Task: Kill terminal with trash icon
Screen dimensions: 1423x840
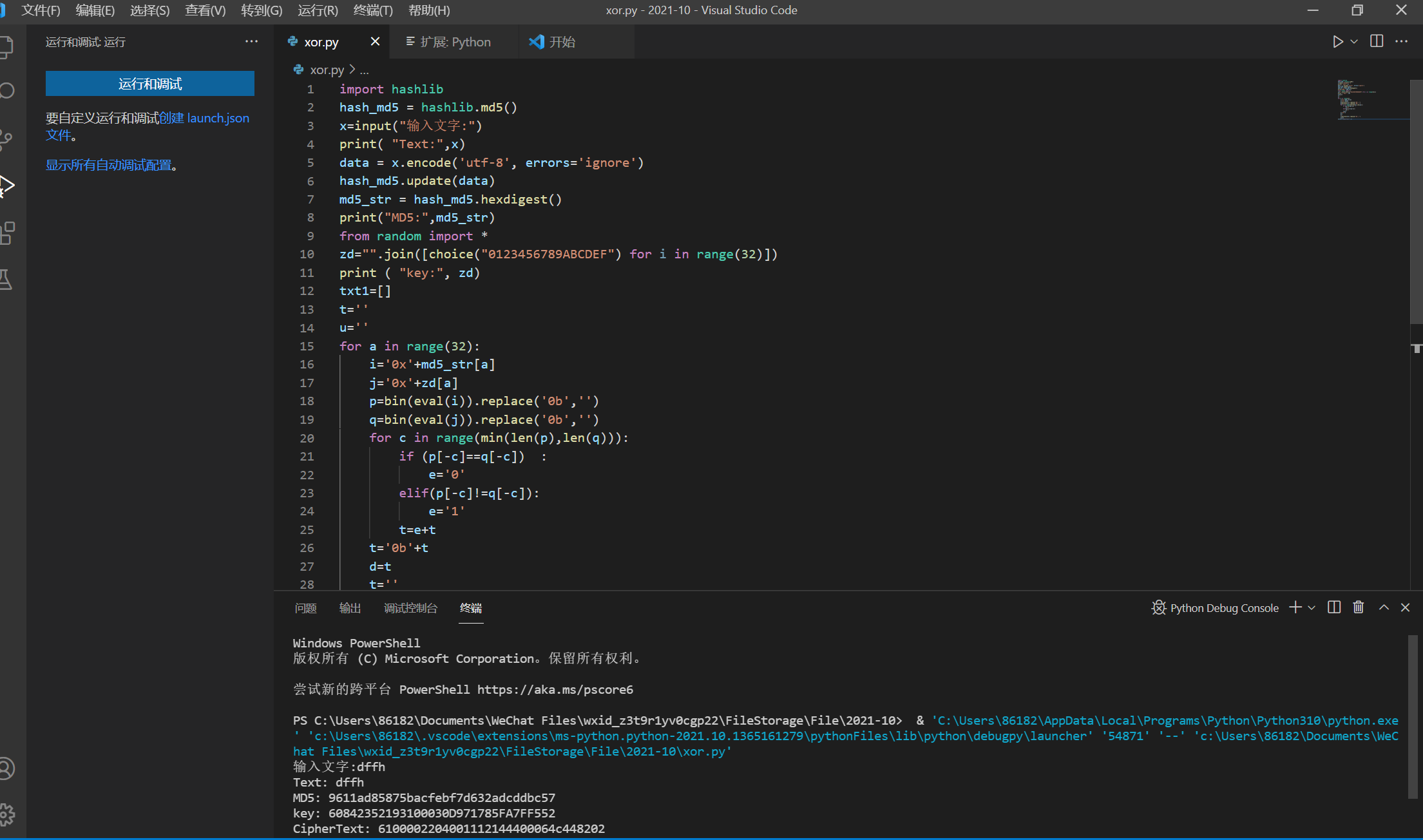Action: click(1358, 607)
